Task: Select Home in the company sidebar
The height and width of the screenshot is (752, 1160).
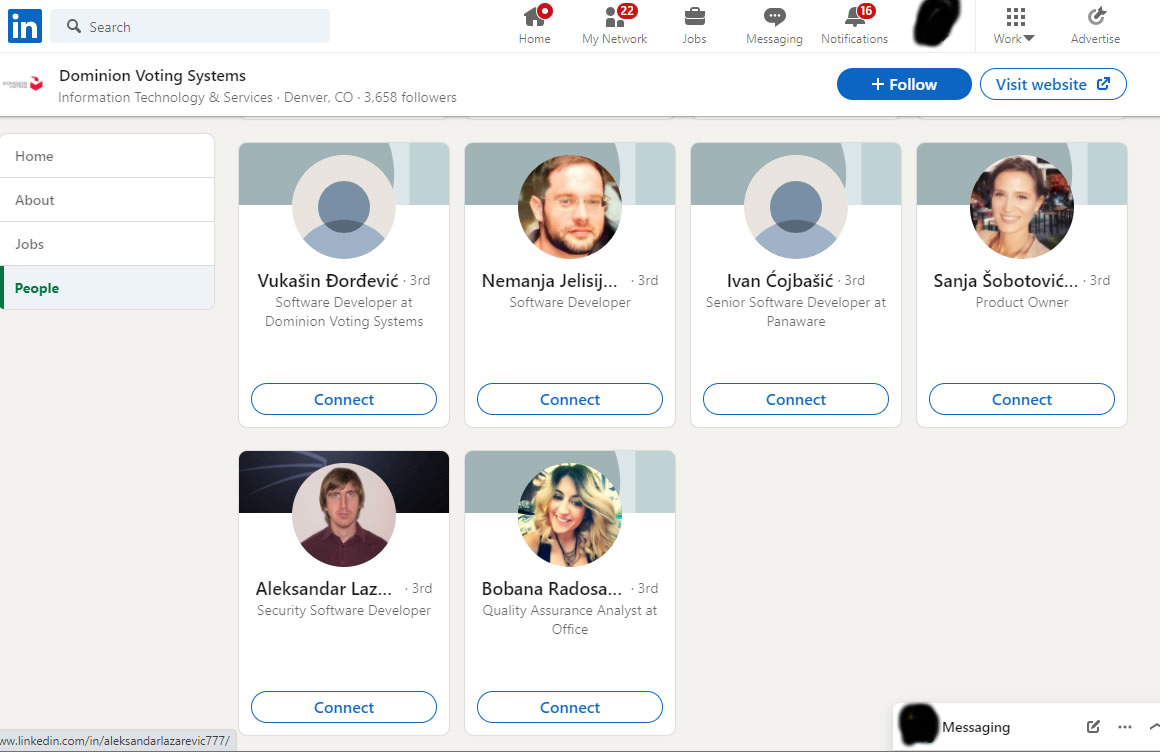Action: [107, 156]
